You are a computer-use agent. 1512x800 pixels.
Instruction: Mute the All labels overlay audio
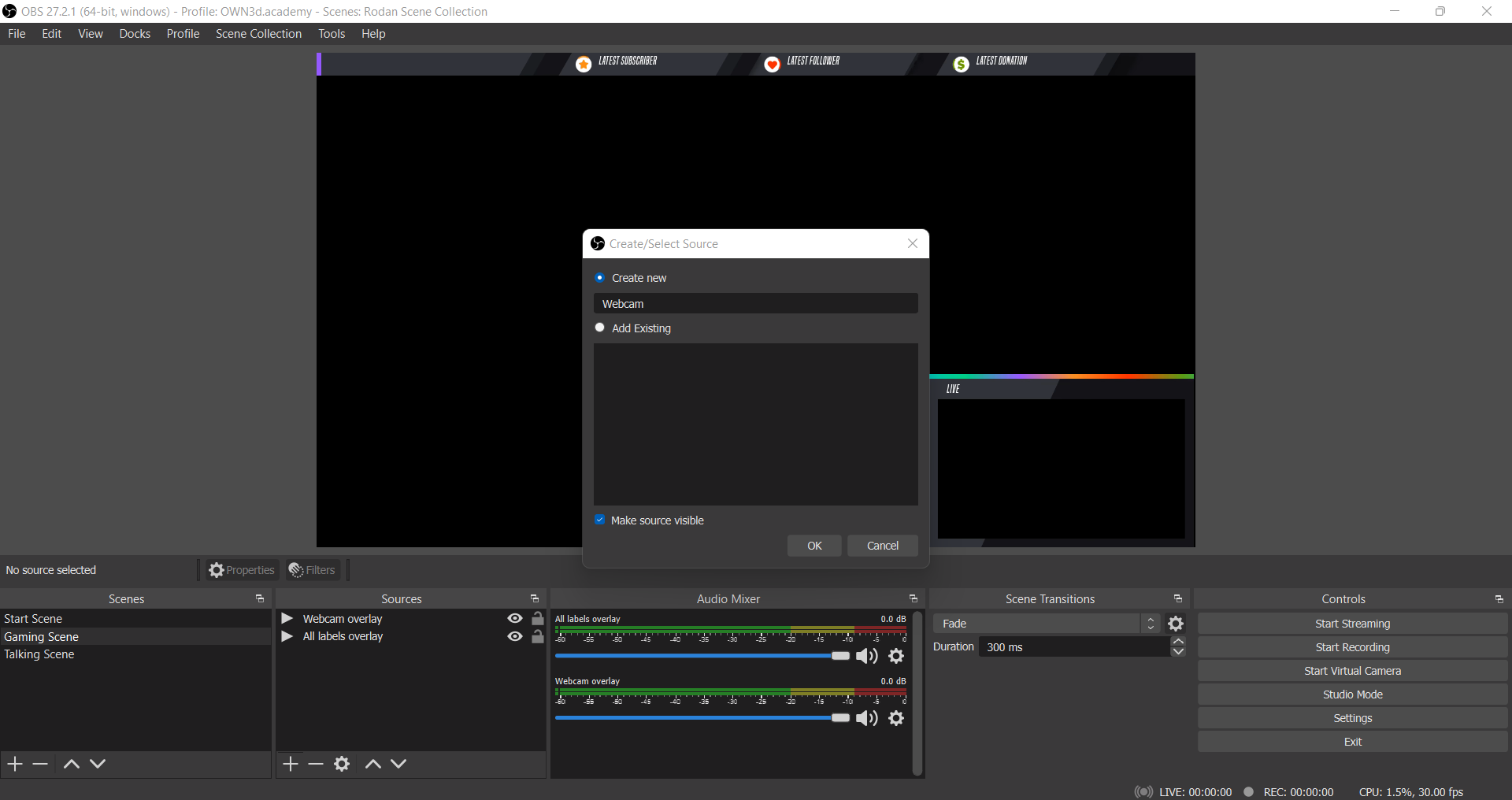pos(866,656)
